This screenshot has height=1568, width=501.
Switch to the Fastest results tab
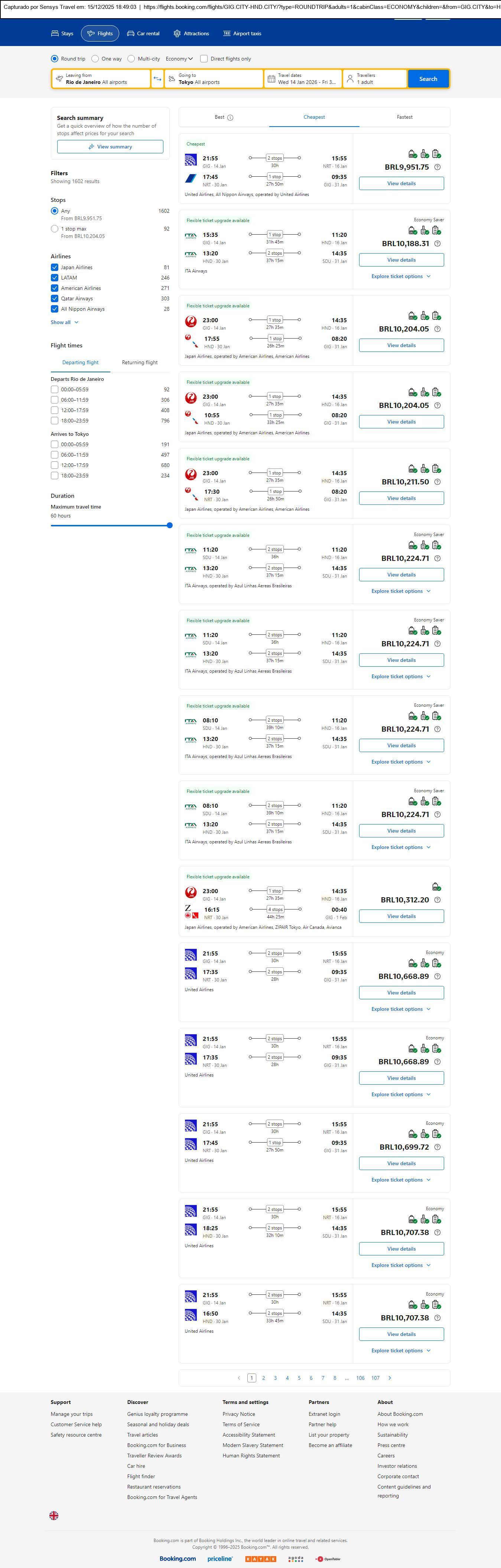click(x=404, y=117)
